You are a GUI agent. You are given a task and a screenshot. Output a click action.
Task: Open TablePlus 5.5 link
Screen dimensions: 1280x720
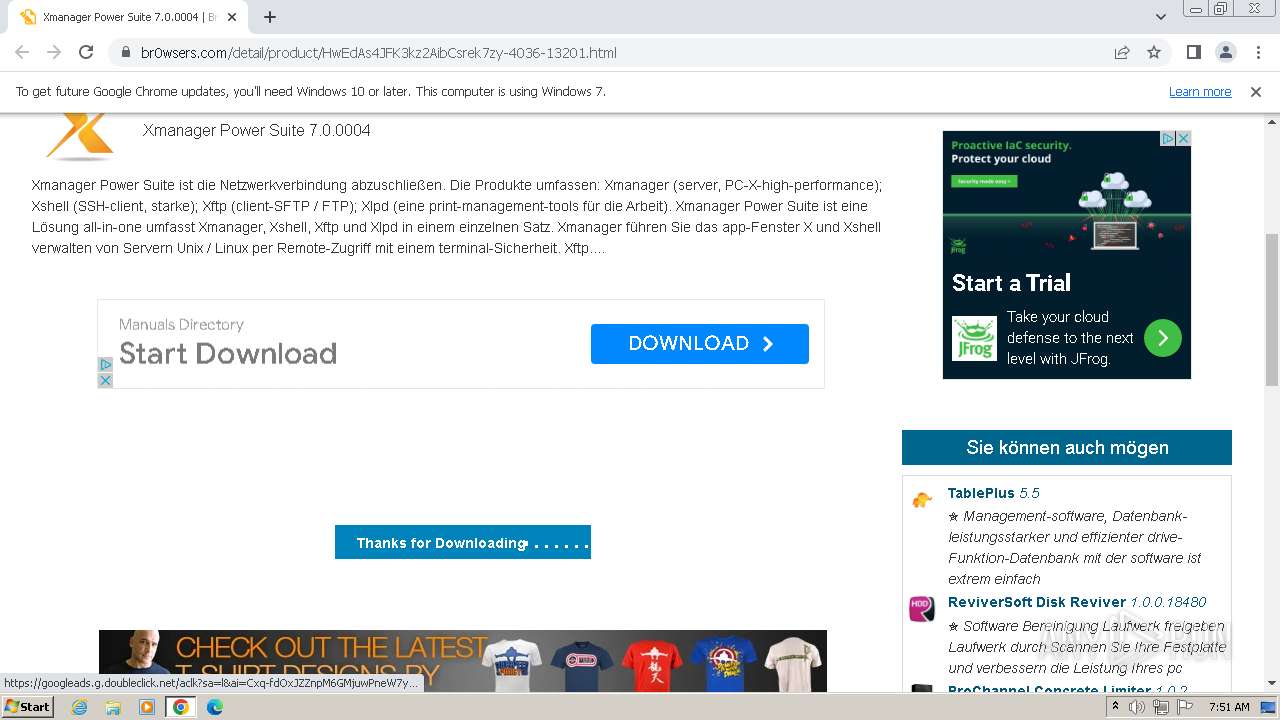(994, 493)
